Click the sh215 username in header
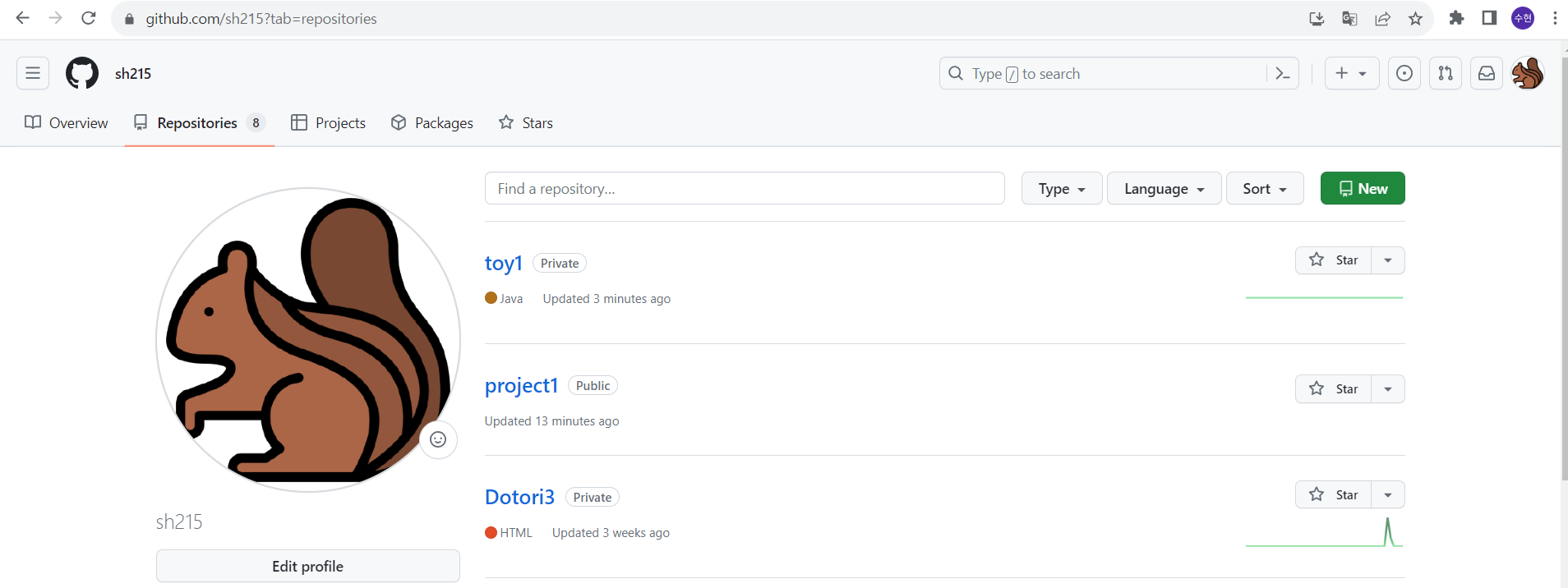 pyautogui.click(x=133, y=73)
